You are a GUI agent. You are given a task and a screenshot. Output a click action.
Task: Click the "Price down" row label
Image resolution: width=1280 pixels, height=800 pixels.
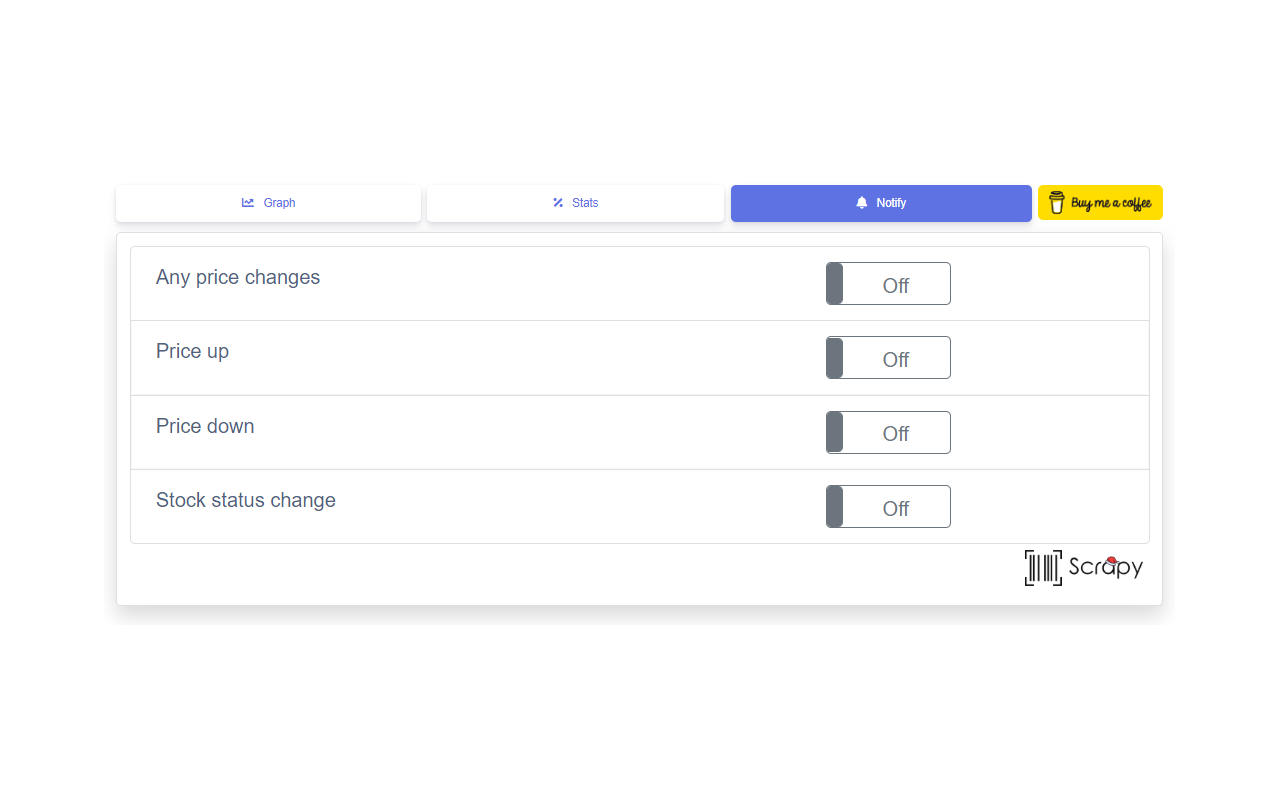[205, 426]
